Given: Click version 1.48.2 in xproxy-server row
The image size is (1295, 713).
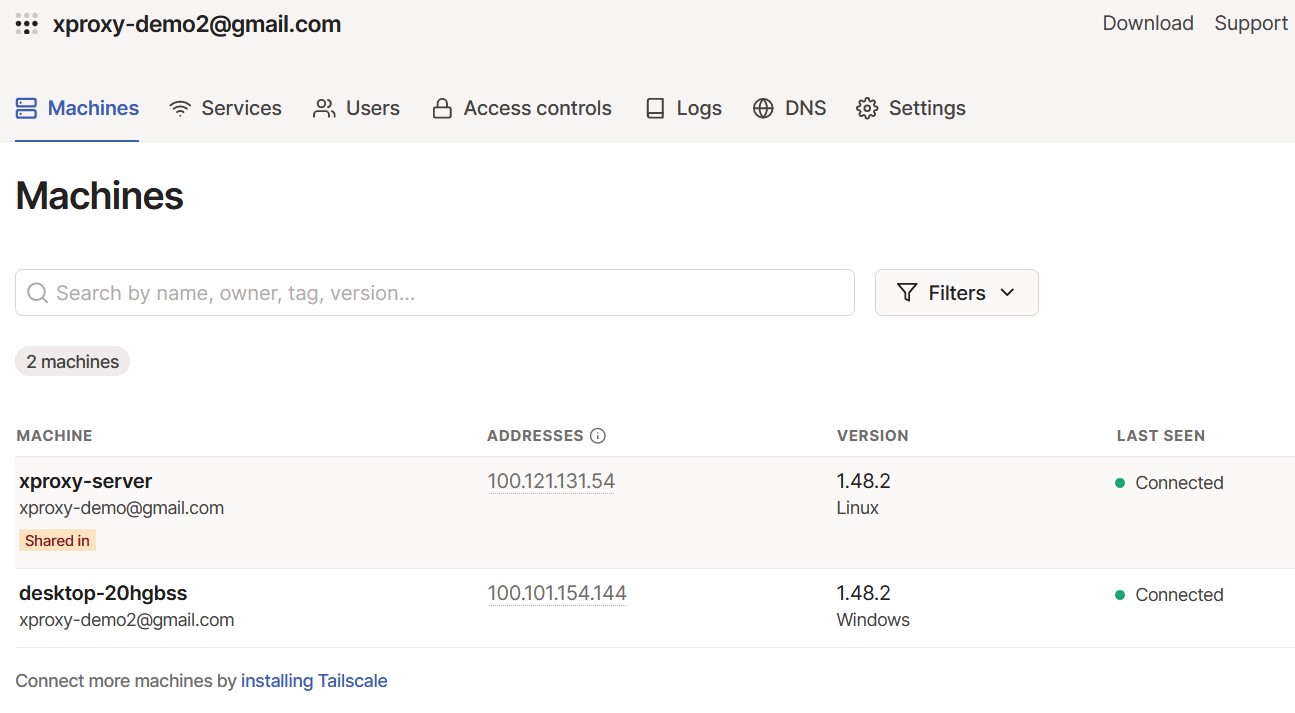Looking at the screenshot, I should (x=864, y=481).
